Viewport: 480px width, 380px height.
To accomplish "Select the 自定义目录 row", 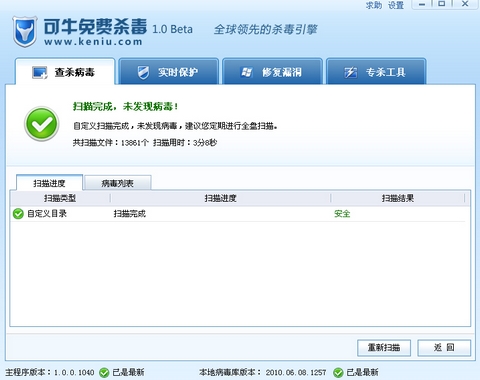I will pyautogui.click(x=239, y=214).
